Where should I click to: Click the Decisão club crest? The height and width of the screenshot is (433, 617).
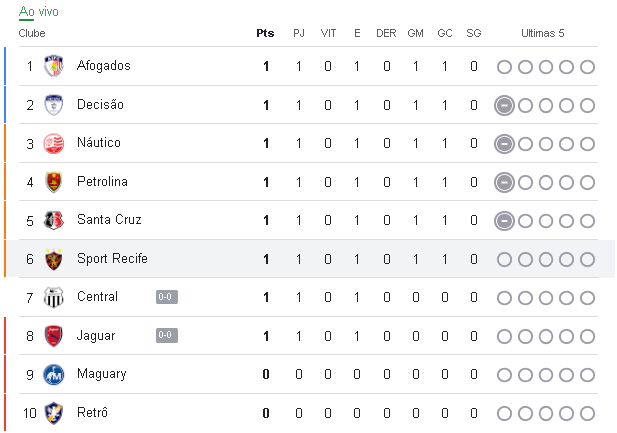pyautogui.click(x=54, y=105)
